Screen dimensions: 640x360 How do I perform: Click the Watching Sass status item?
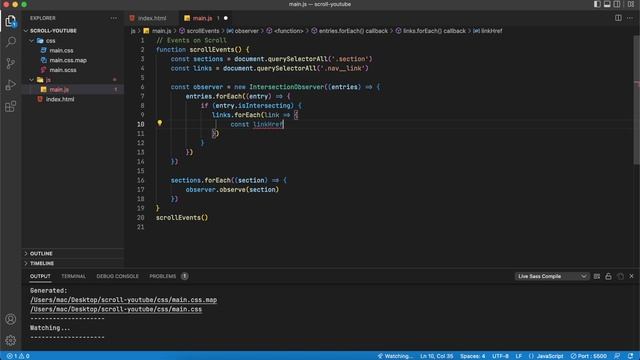(395, 356)
